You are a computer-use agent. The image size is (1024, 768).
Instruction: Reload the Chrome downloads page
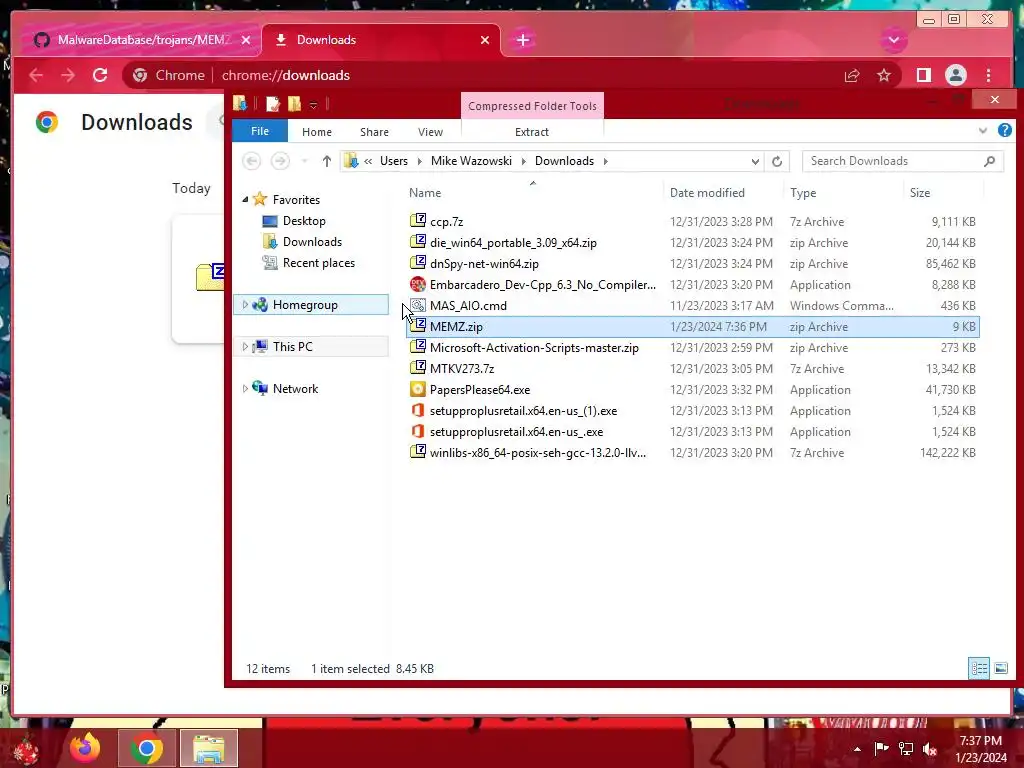click(x=100, y=75)
